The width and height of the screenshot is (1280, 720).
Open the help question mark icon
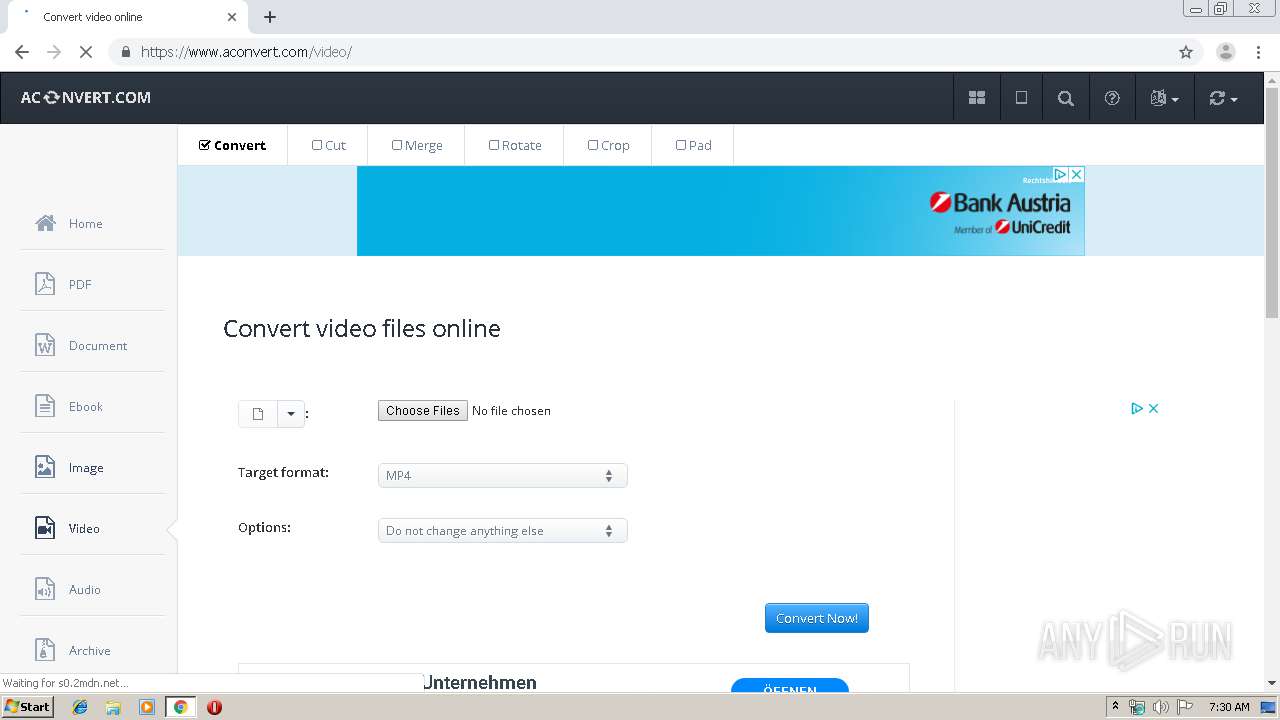click(1112, 98)
